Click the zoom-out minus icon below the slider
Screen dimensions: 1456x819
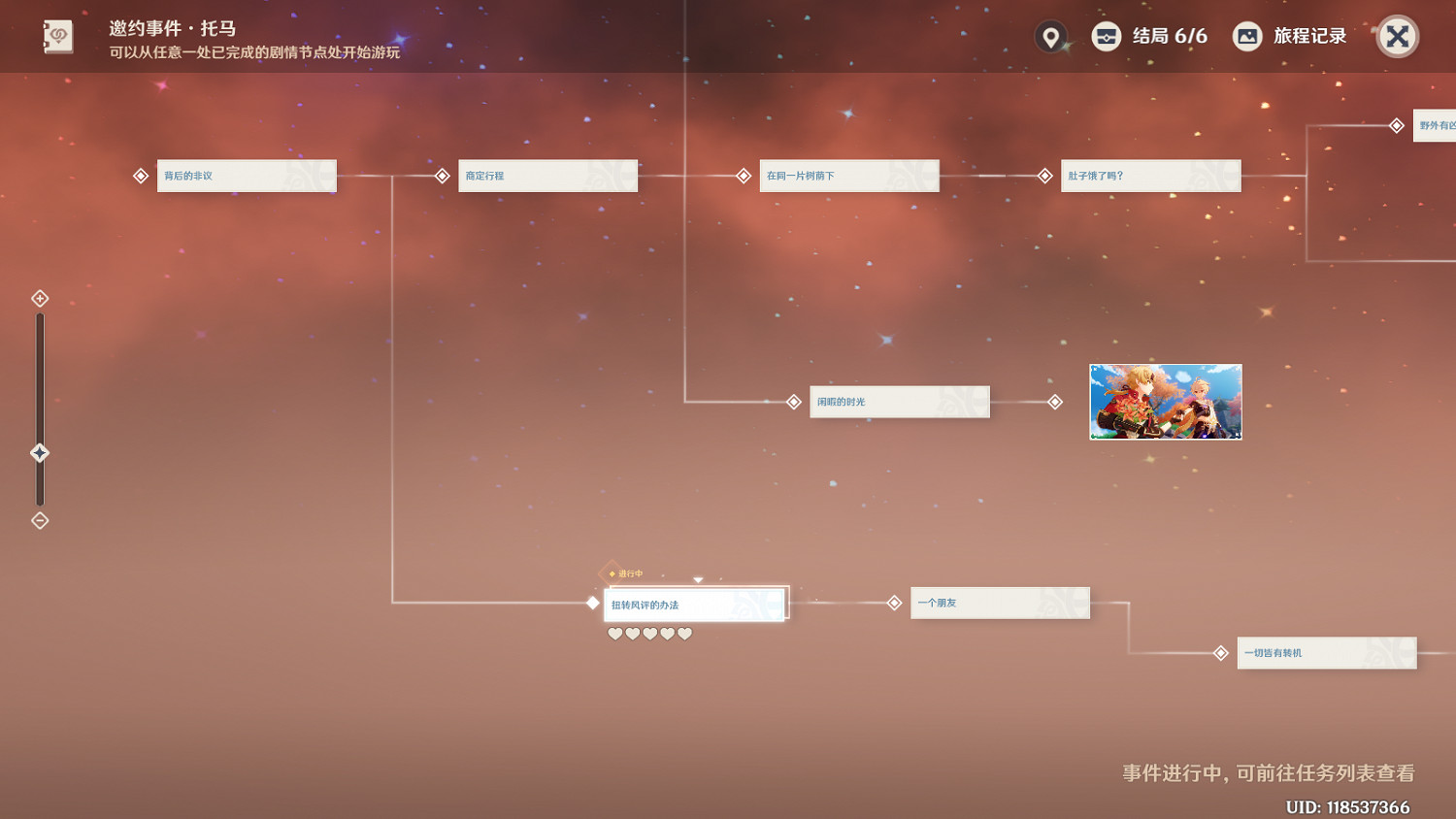[40, 521]
